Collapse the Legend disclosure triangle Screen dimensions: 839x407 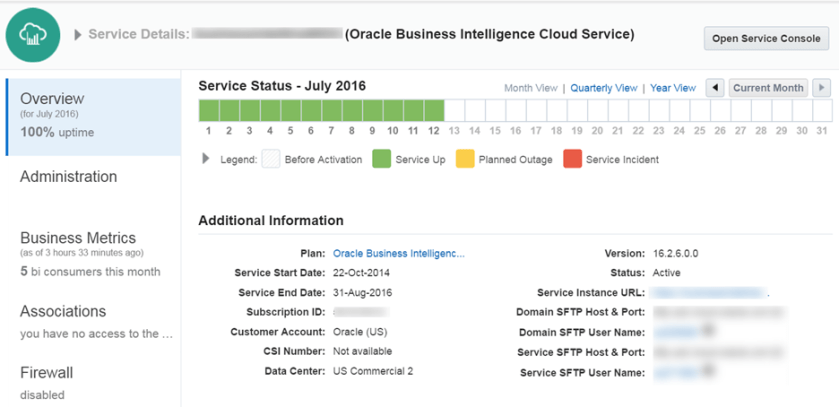click(207, 159)
